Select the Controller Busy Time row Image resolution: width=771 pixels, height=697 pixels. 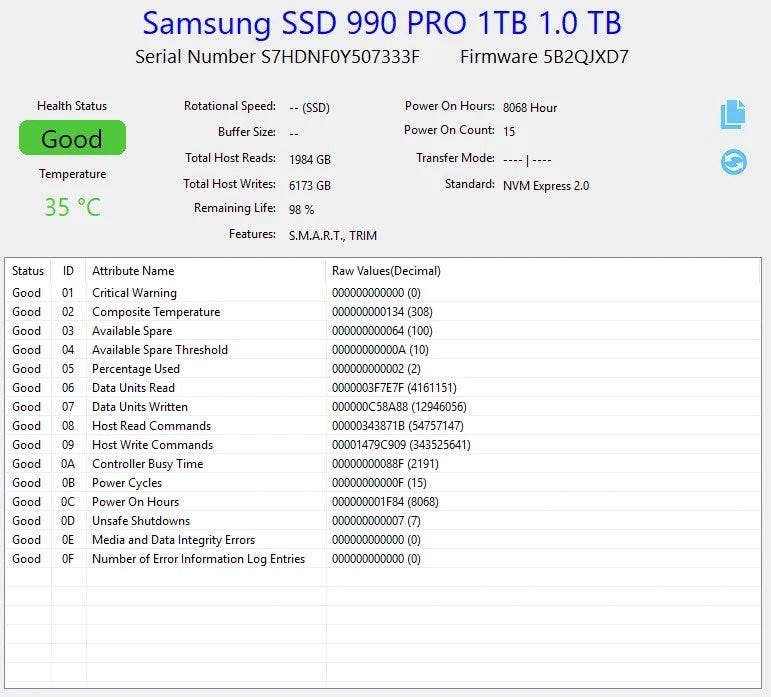[383, 464]
